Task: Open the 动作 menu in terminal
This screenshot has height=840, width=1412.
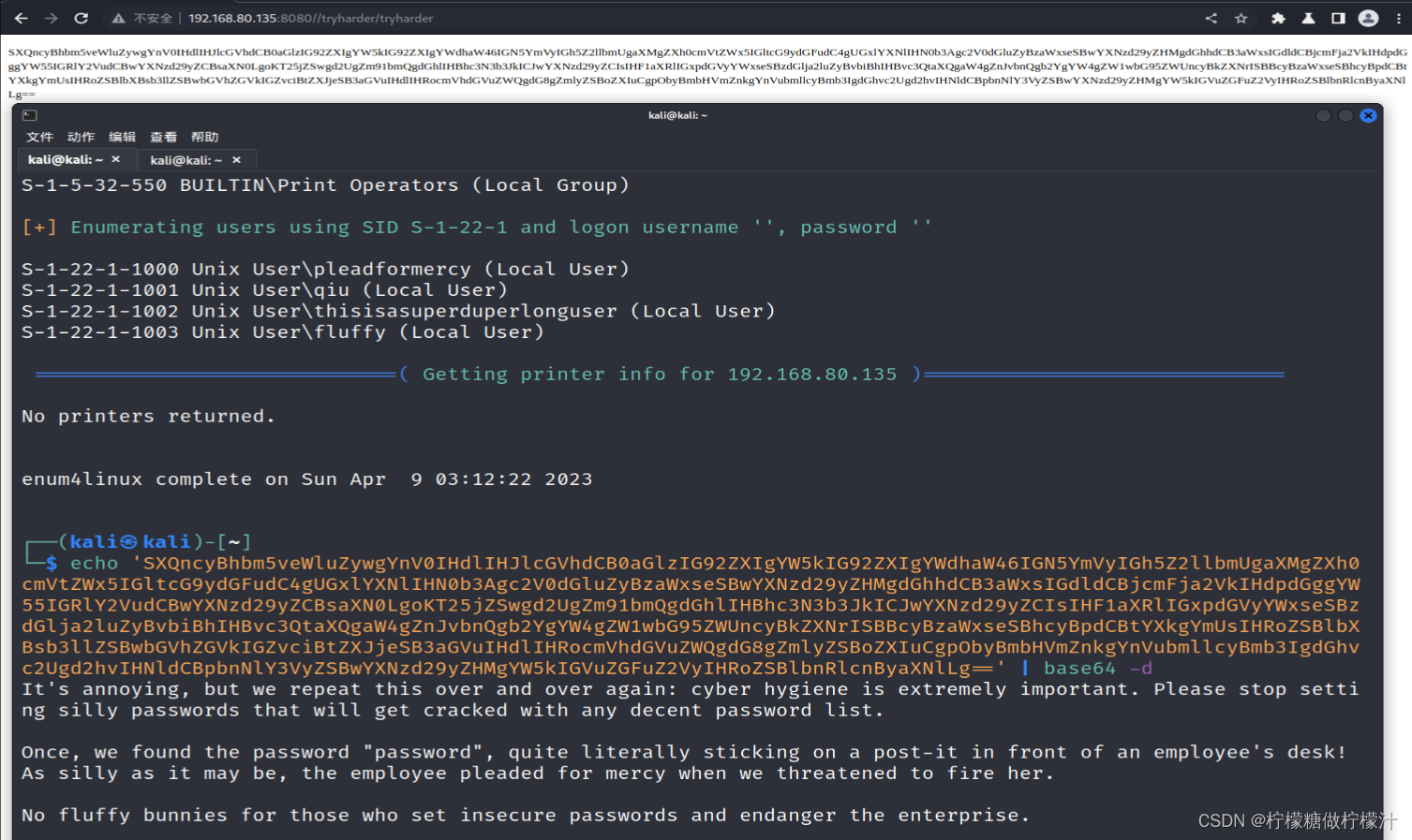Action: pos(81,137)
